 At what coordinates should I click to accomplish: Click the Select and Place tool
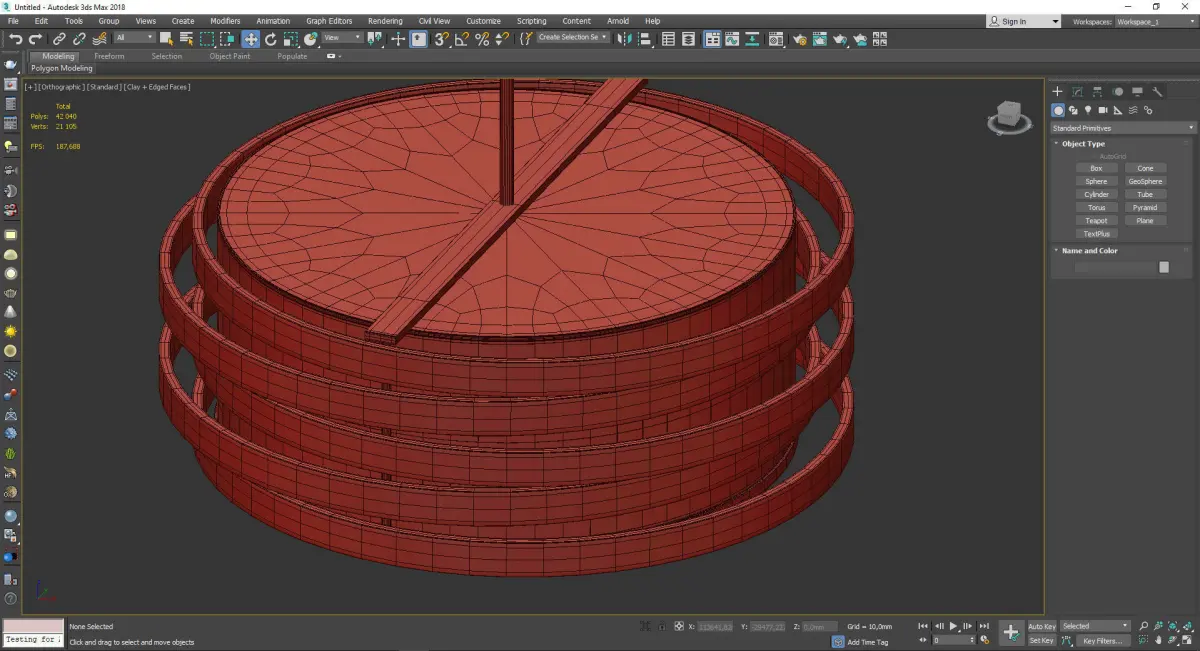(311, 39)
